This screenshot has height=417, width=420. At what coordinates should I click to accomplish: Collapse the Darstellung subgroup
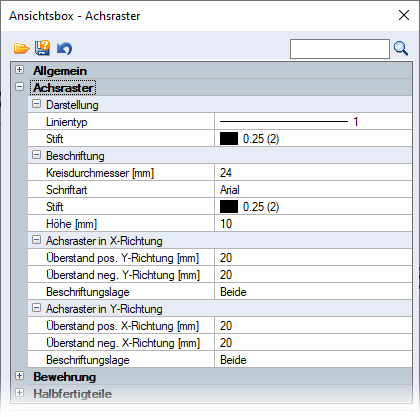(36, 104)
